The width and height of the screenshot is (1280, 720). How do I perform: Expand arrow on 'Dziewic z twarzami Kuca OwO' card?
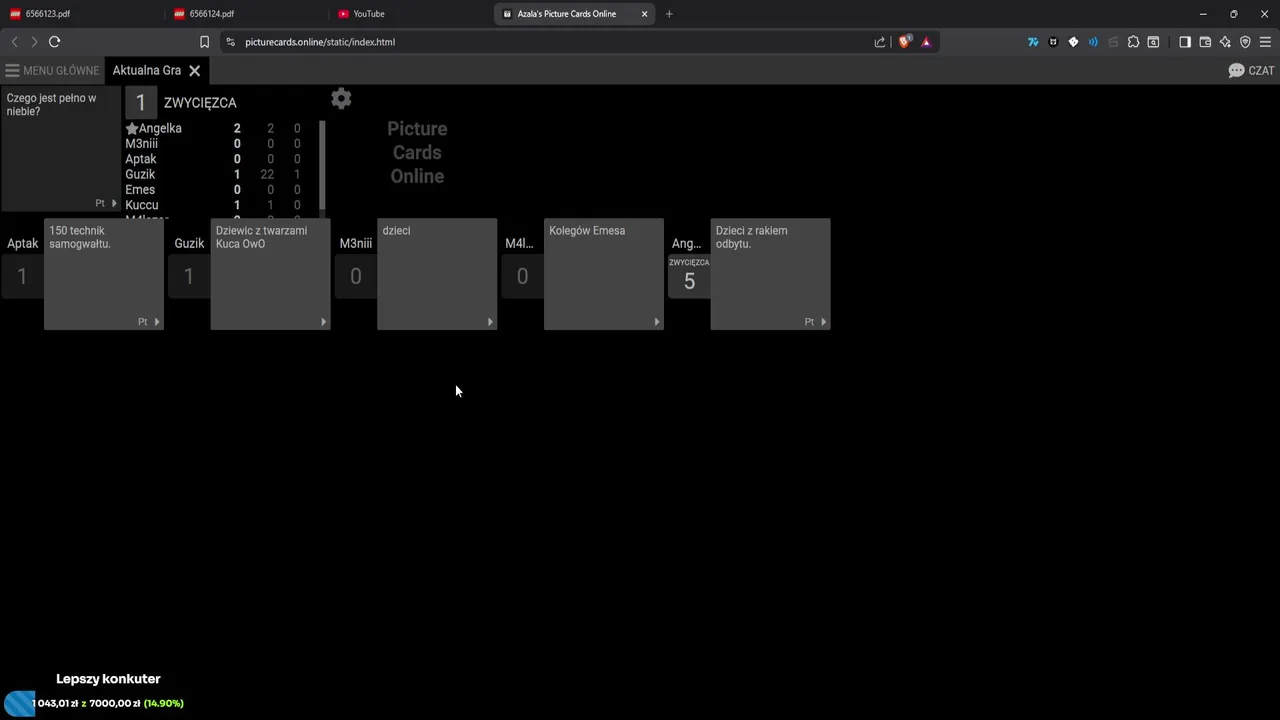click(x=323, y=322)
